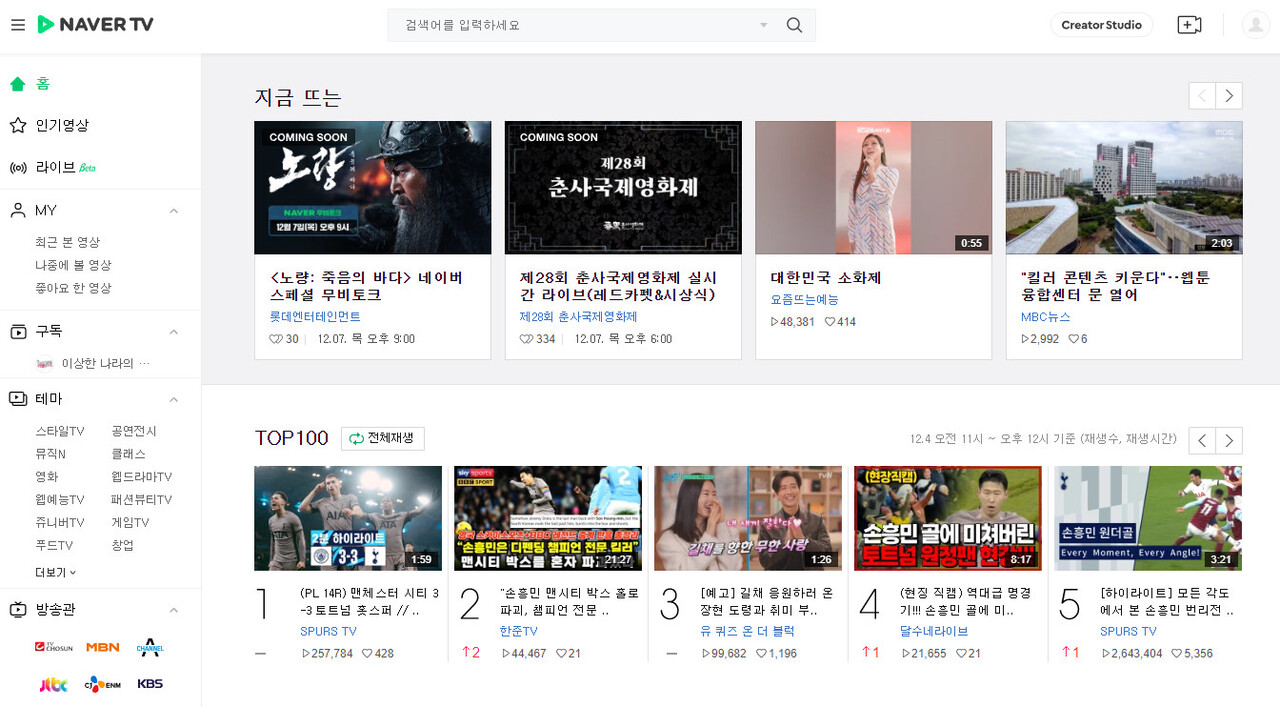Collapse the 구독 section chevron
Screen dimensions: 1280x707
(x=173, y=331)
